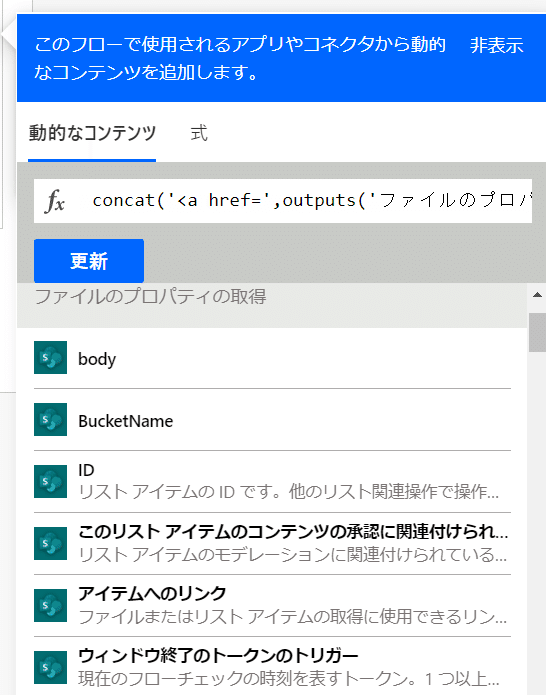Click SharePoint icon next to ウィンドウ終了のトークンのトリガー
This screenshot has height=695, width=546.
[x=51, y=668]
